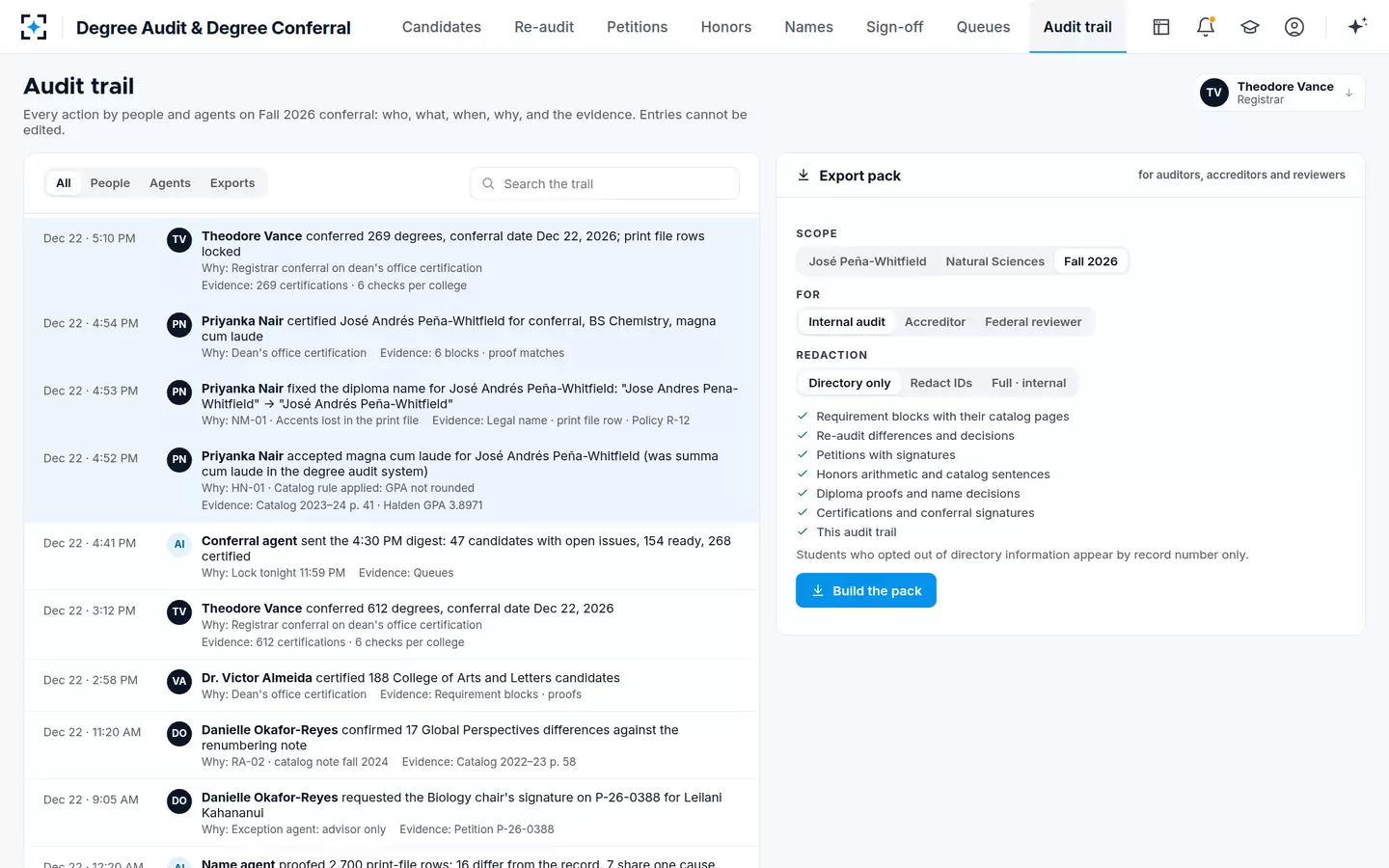This screenshot has height=868, width=1389.
Task: Go to the Queues tab
Action: point(983,27)
